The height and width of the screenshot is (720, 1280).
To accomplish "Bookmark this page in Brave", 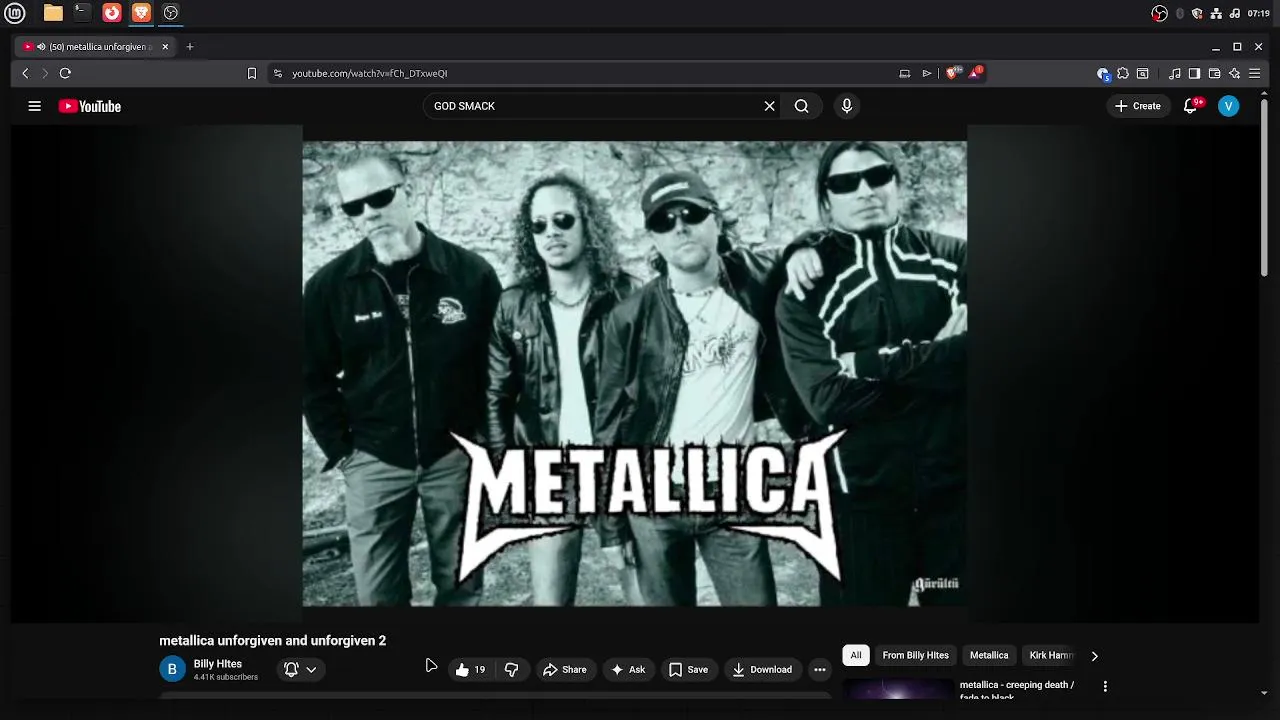I will 252,73.
